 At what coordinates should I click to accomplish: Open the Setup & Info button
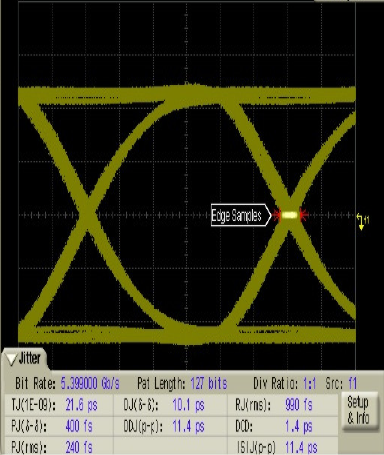(360, 411)
